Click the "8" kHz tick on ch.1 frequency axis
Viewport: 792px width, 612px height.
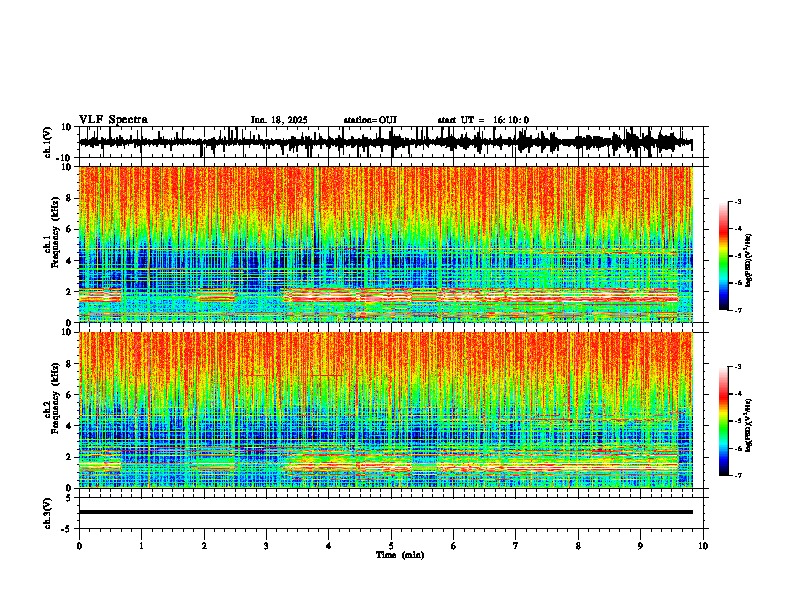pyautogui.click(x=69, y=198)
